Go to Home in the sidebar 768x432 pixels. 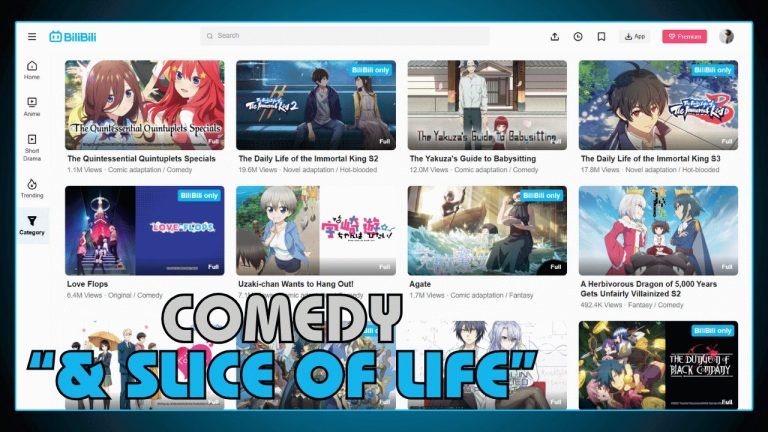click(32, 70)
